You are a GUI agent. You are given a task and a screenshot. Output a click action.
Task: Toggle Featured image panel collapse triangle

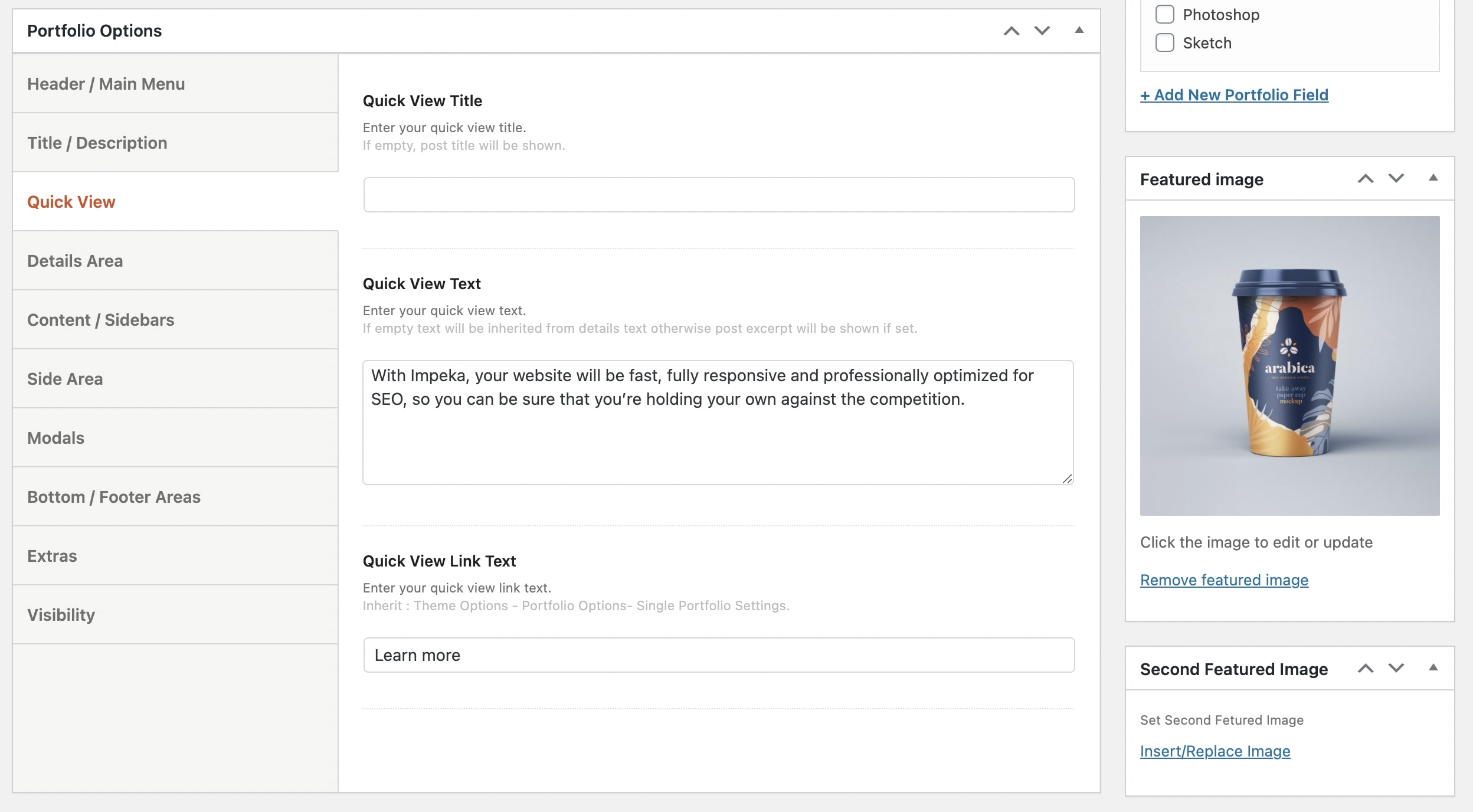coord(1433,178)
